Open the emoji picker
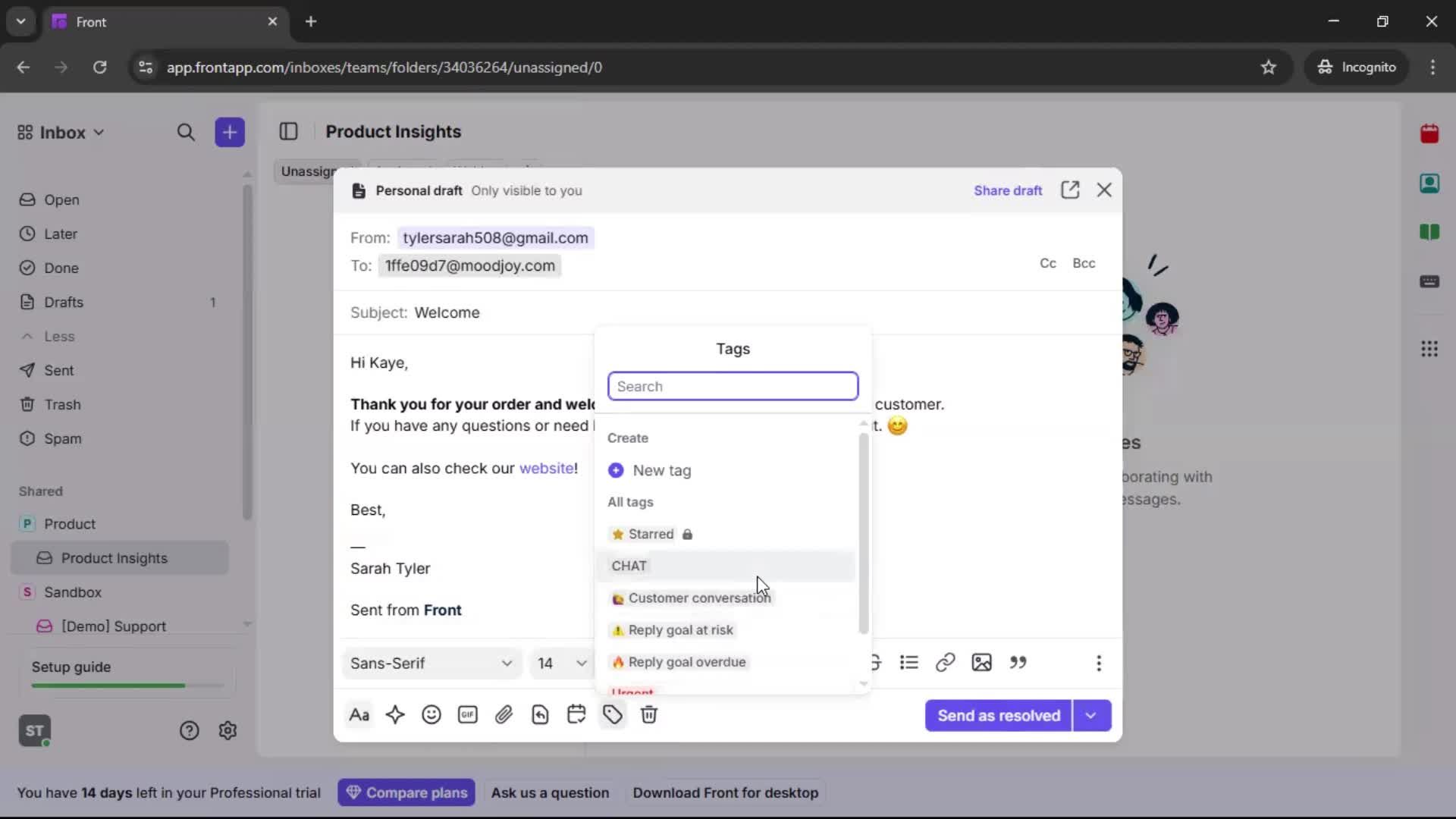The height and width of the screenshot is (819, 1456). [431, 714]
